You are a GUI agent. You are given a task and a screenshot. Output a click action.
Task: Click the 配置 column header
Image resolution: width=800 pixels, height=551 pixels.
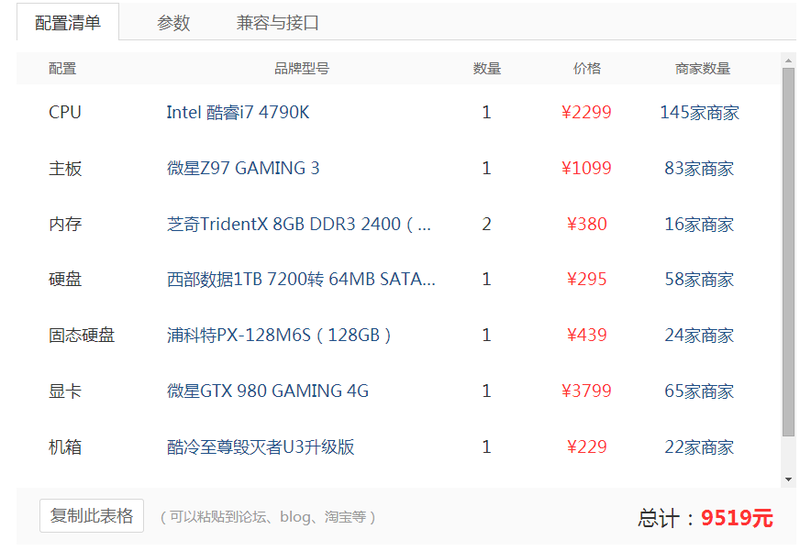(62, 68)
